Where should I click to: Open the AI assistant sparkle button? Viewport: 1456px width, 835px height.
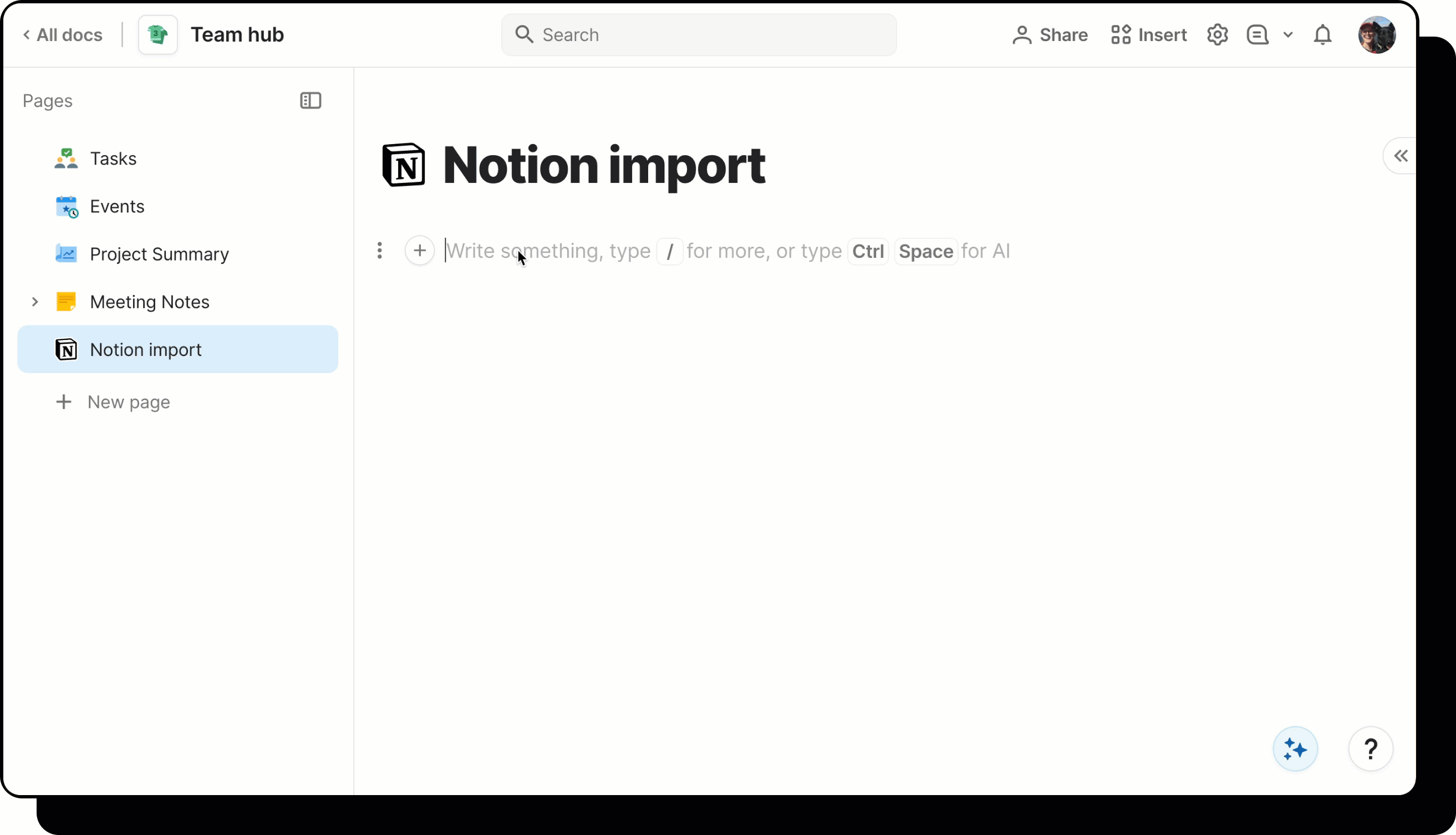(x=1294, y=749)
